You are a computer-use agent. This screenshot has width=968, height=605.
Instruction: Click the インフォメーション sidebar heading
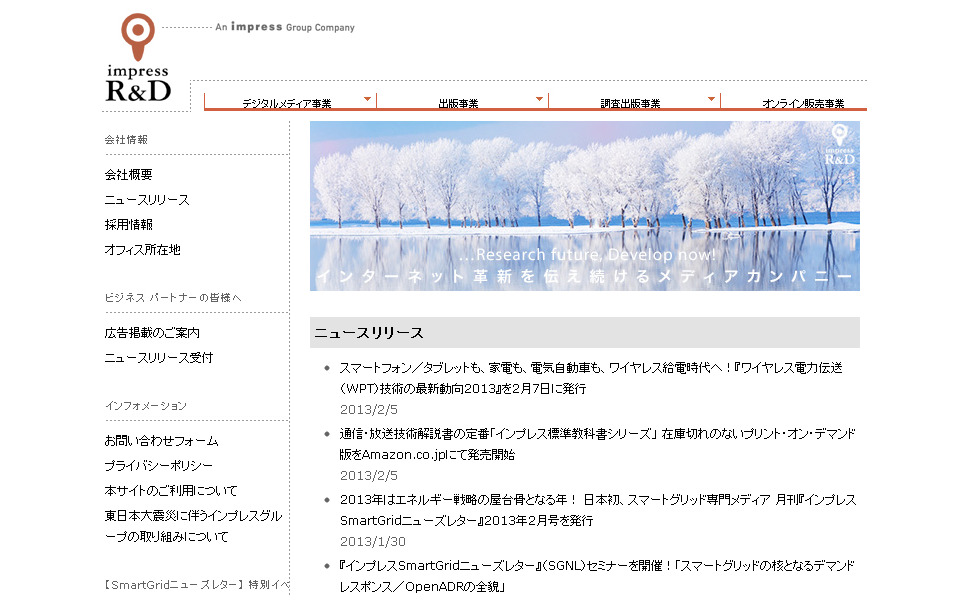146,406
